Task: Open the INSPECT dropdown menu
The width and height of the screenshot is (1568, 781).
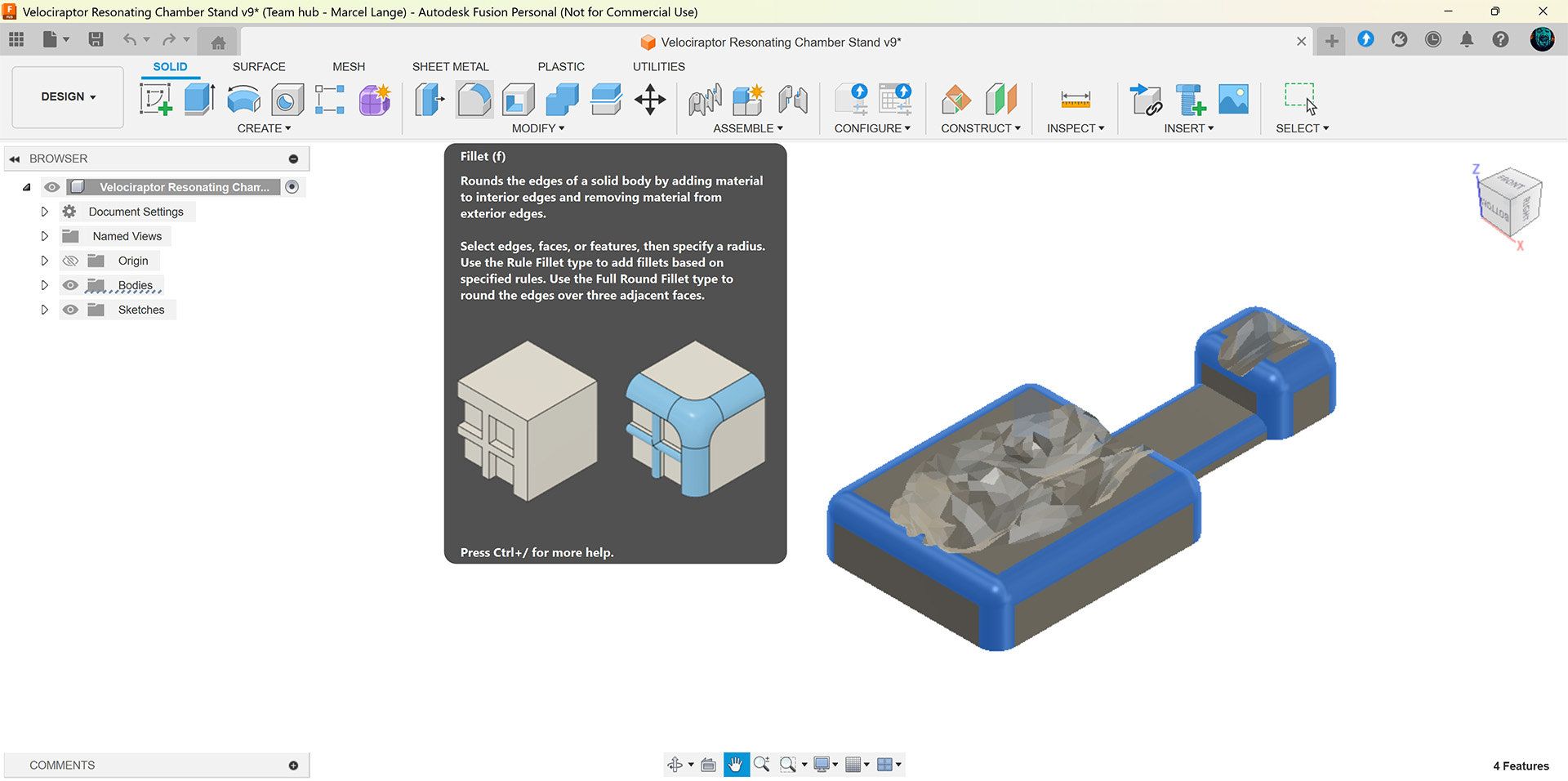Action: [x=1076, y=128]
